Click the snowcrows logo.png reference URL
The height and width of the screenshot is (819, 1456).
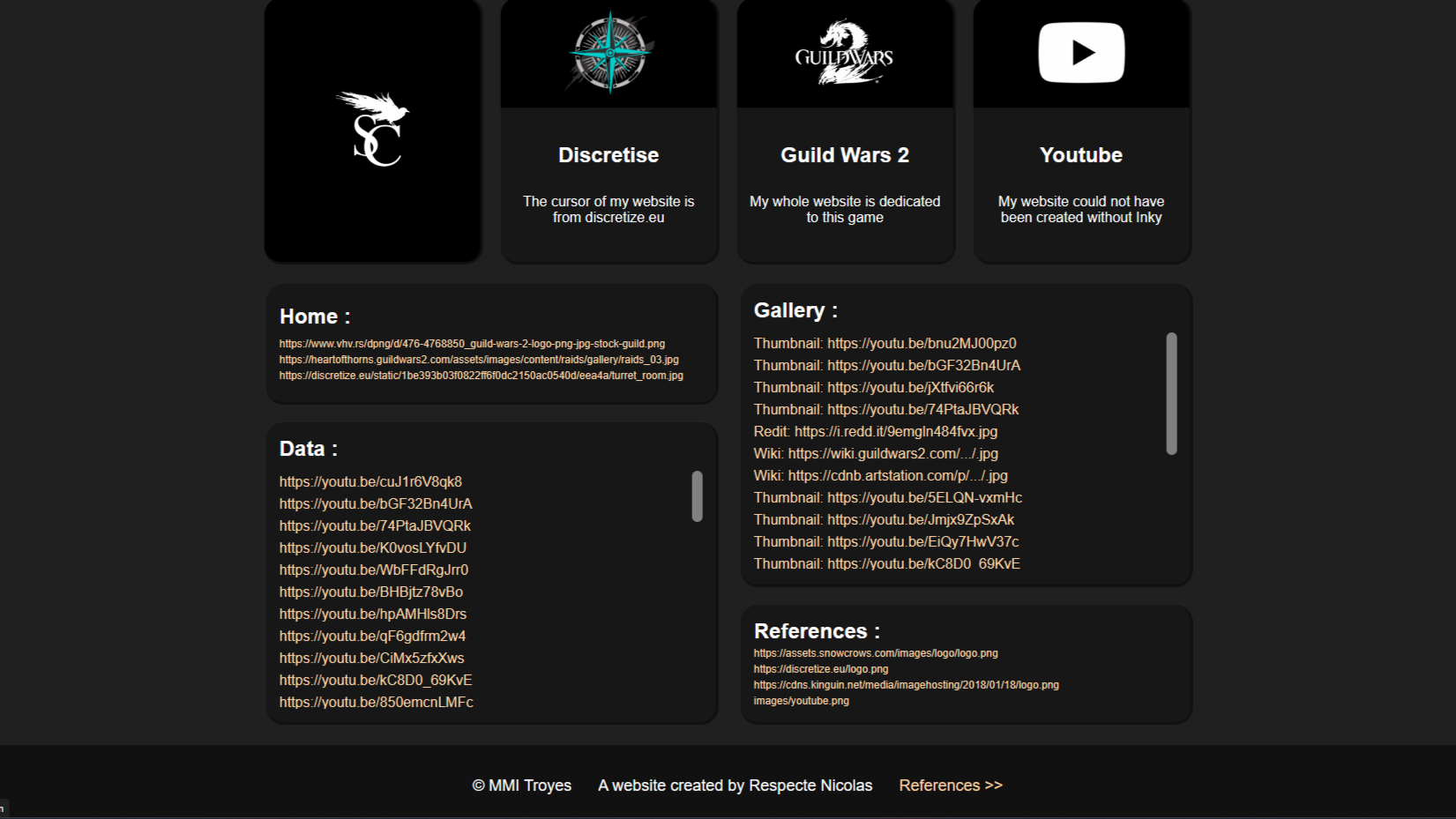tap(876, 653)
